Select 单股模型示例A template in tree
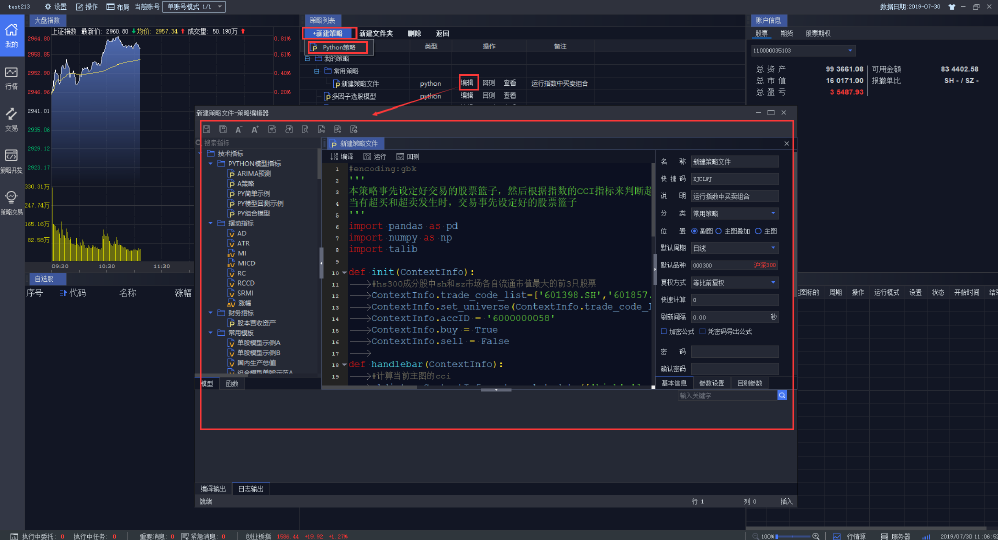The width and height of the screenshot is (998, 540). pos(255,343)
